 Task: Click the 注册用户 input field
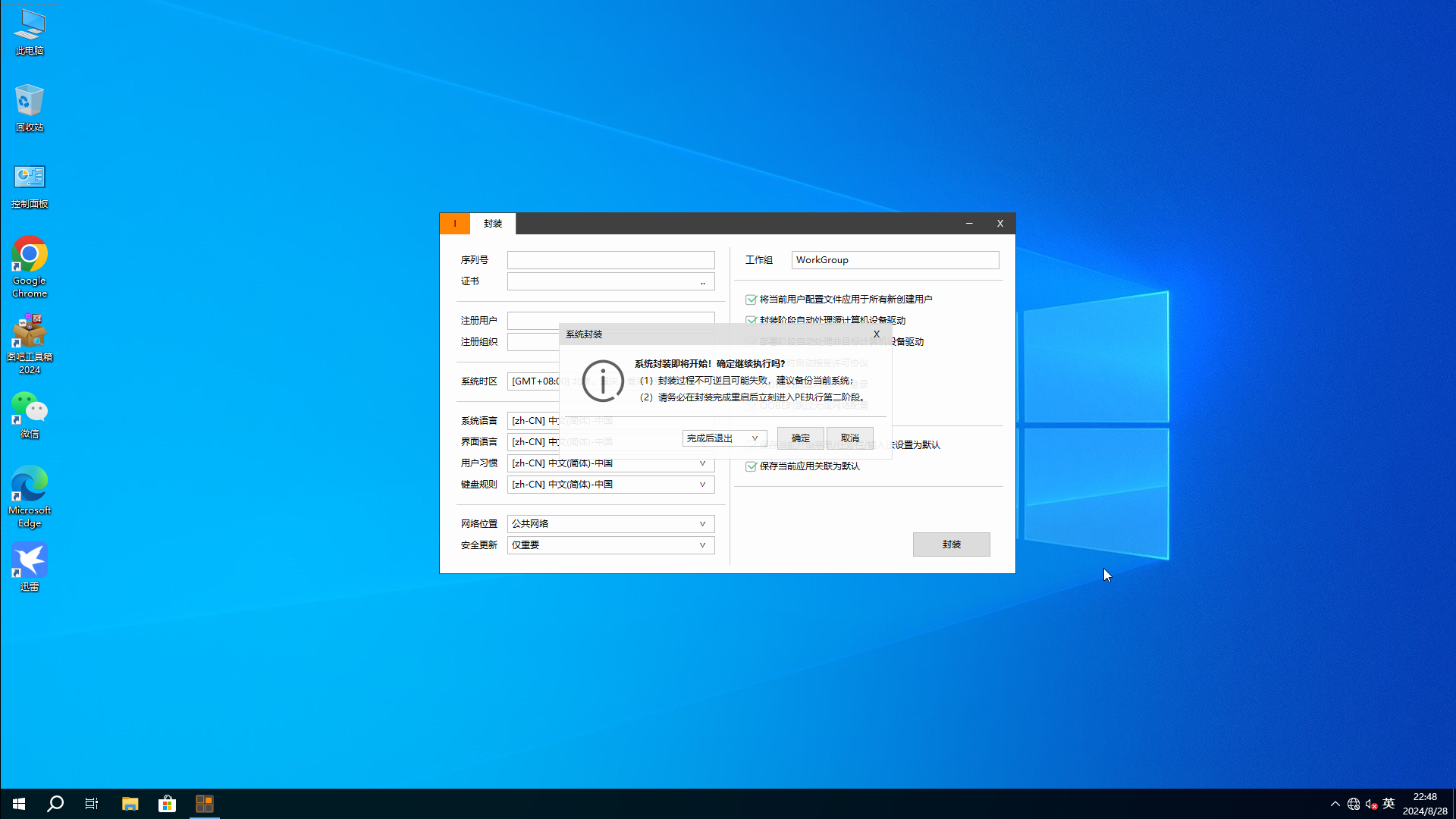click(611, 320)
